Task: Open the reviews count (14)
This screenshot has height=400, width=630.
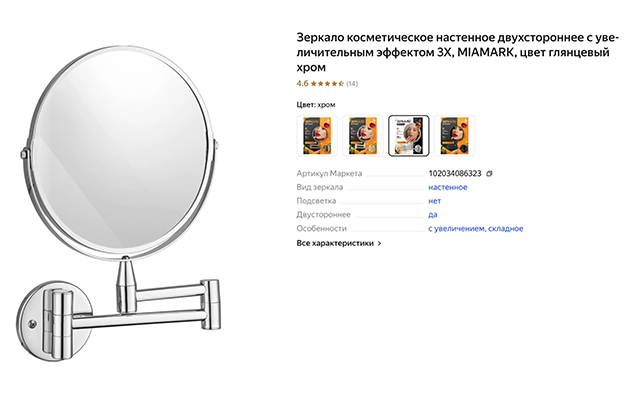Action: click(x=352, y=84)
